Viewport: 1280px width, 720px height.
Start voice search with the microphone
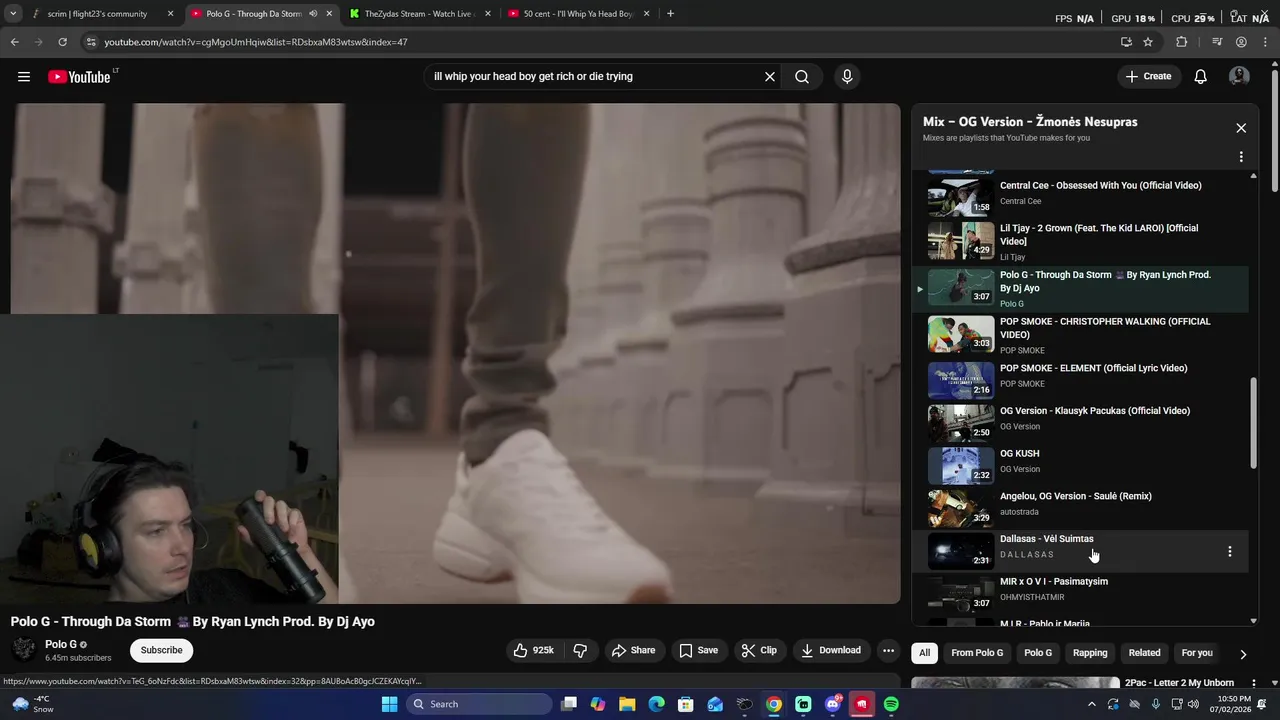pyautogui.click(x=847, y=77)
